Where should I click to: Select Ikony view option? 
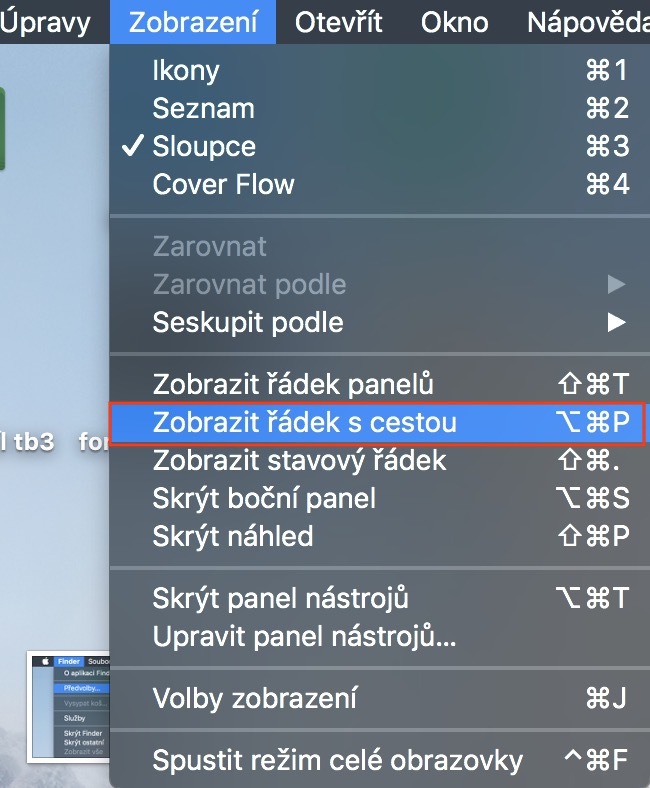[186, 71]
